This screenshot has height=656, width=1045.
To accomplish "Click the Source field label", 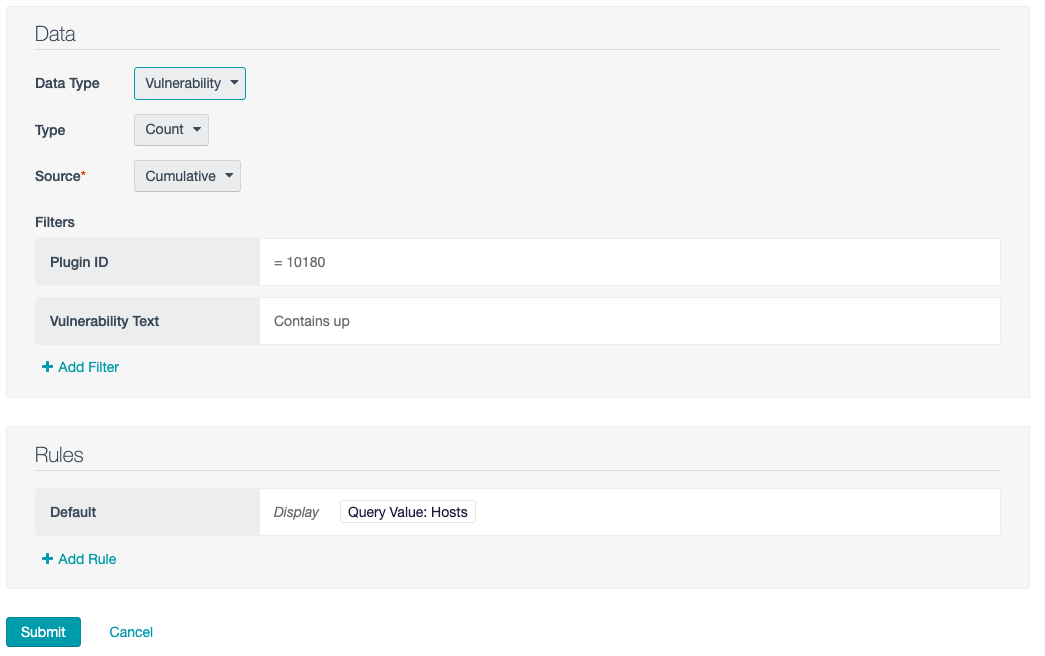I will coord(58,176).
